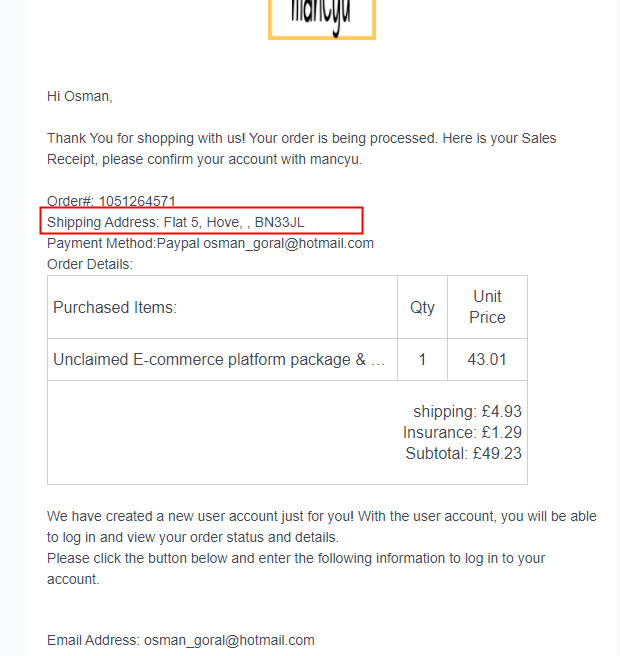The image size is (620, 656).
Task: Click the shipping cost £4.93
Action: (501, 411)
